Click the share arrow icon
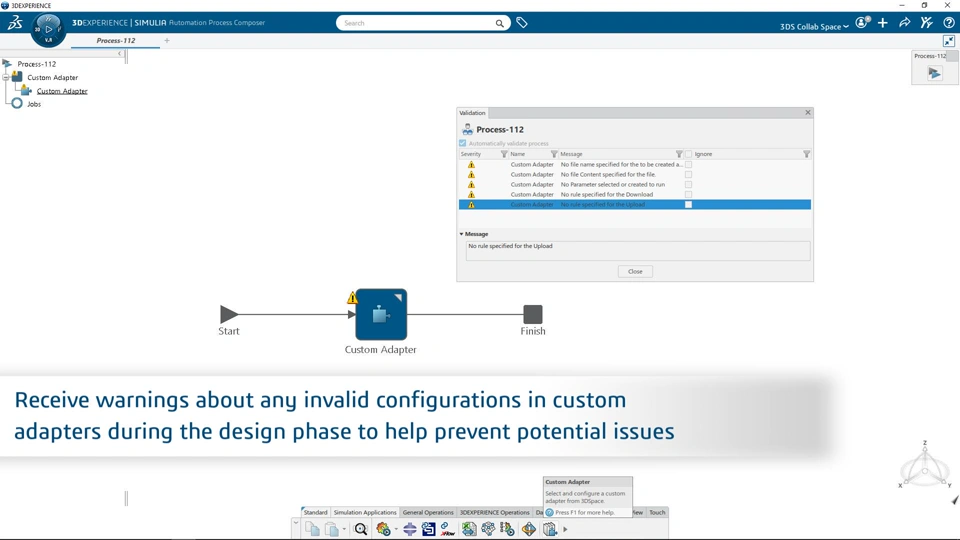Viewport: 960px width, 540px height. pyautogui.click(x=904, y=23)
